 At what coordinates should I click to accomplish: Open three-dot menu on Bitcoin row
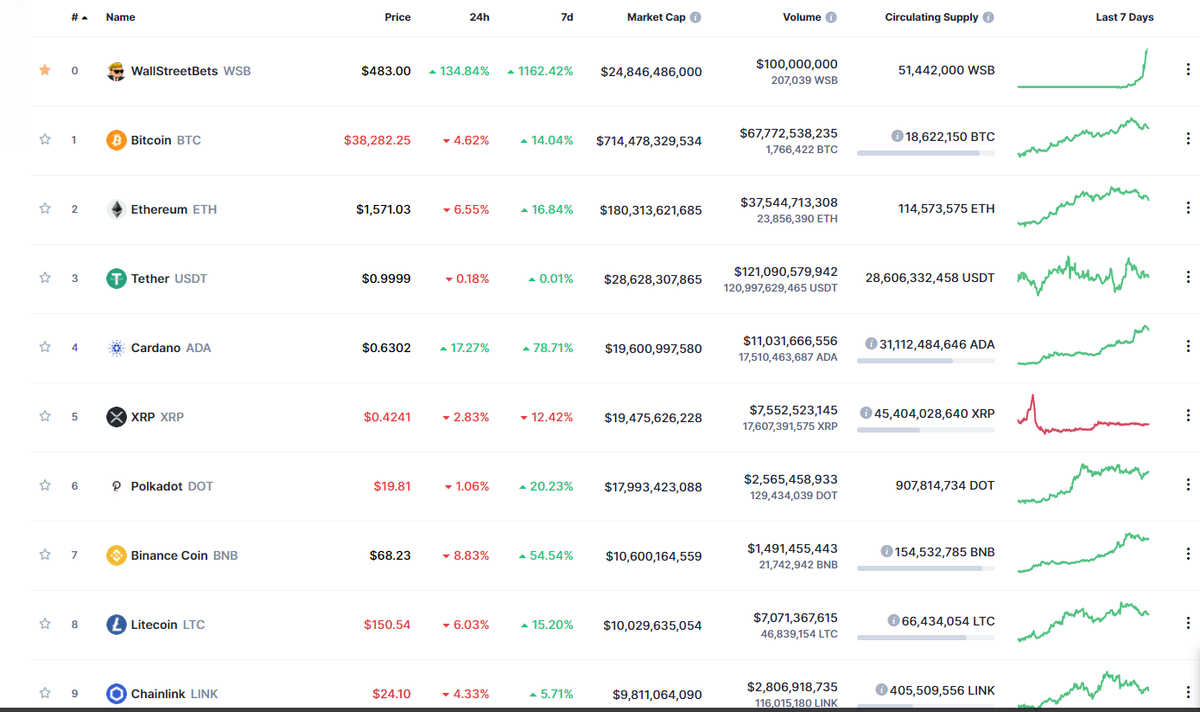(x=1188, y=139)
